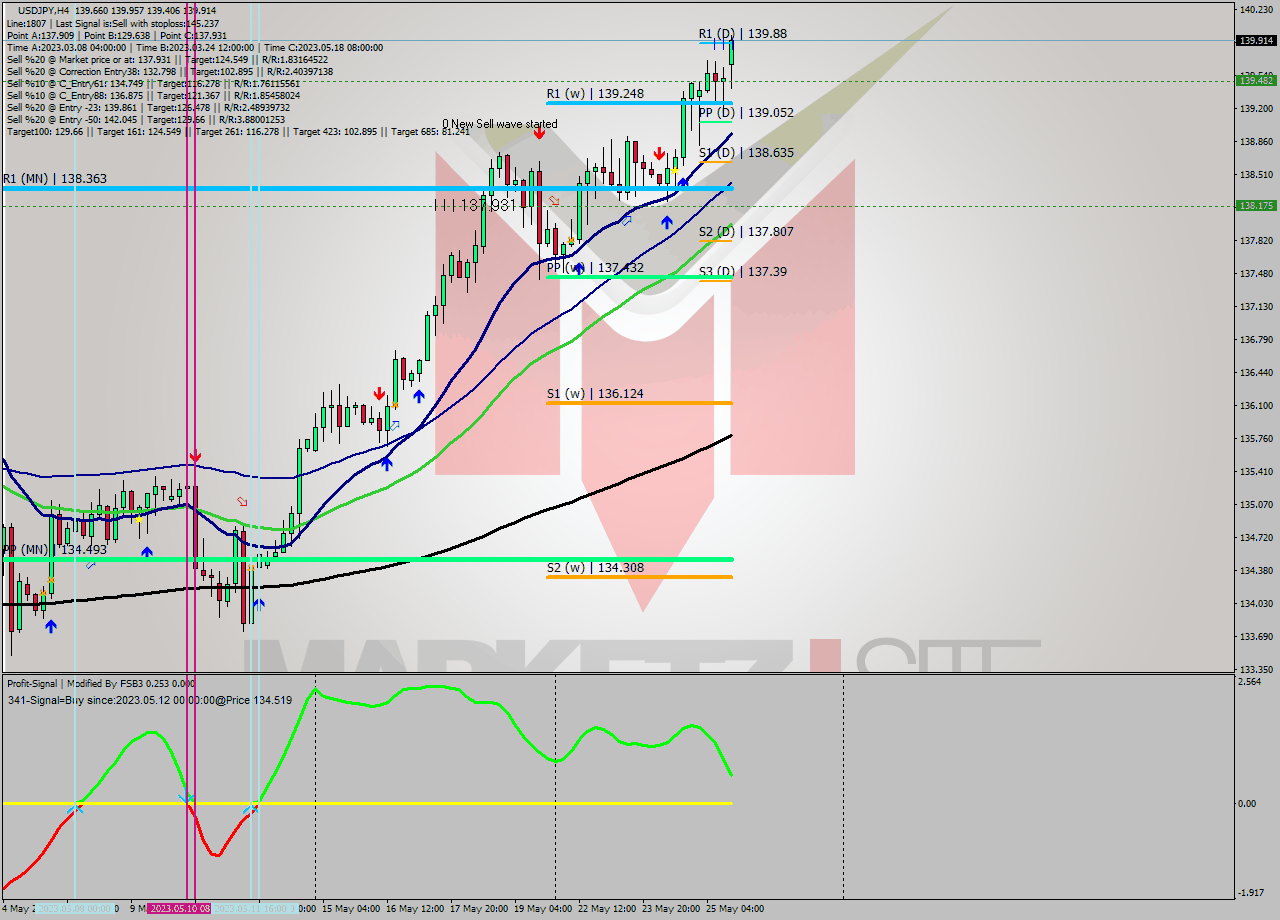Image resolution: width=1280 pixels, height=920 pixels.
Task: Click the 140.230 price axis value
Action: (1256, 9)
